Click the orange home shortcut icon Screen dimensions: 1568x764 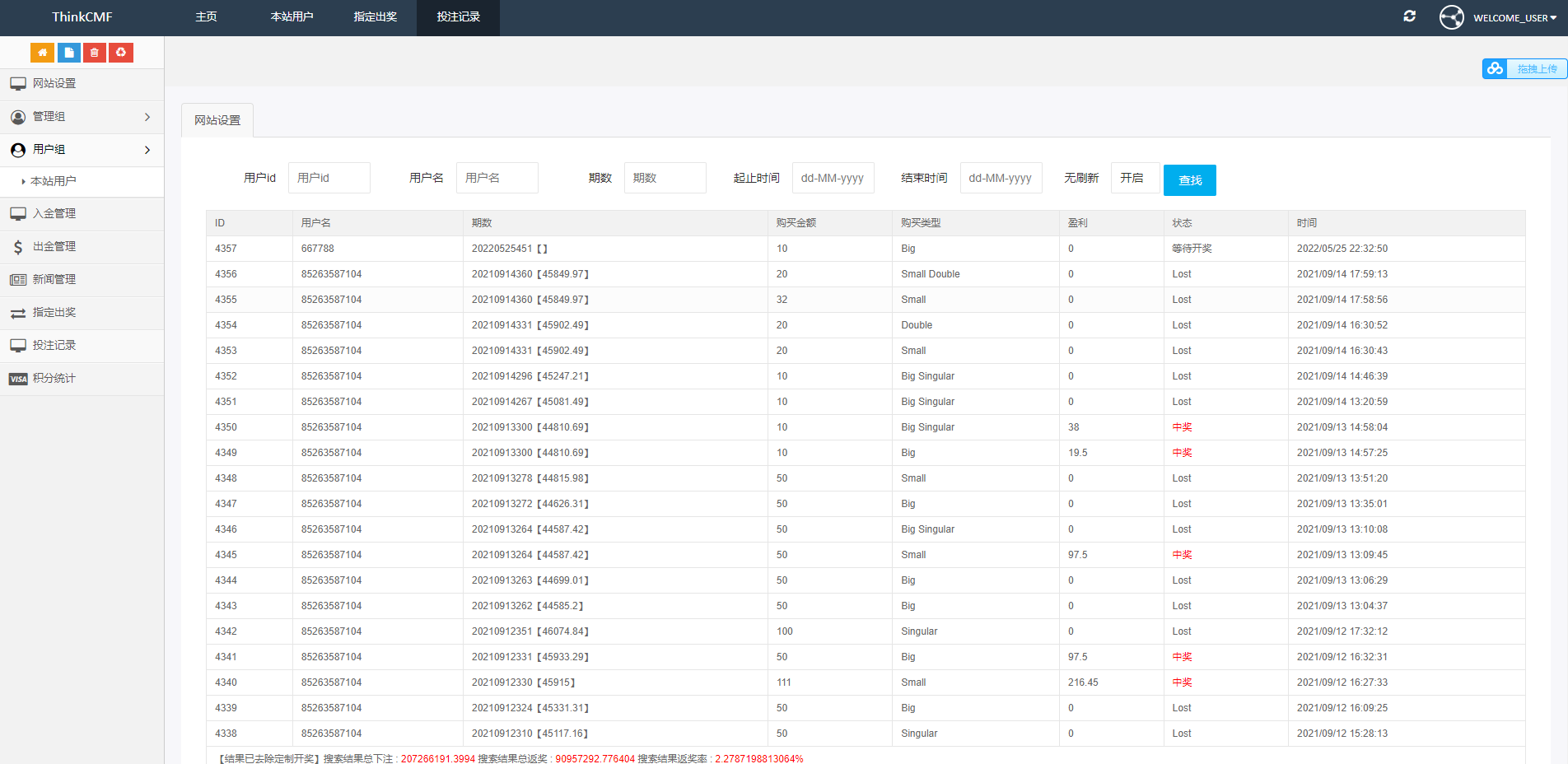pyautogui.click(x=42, y=53)
